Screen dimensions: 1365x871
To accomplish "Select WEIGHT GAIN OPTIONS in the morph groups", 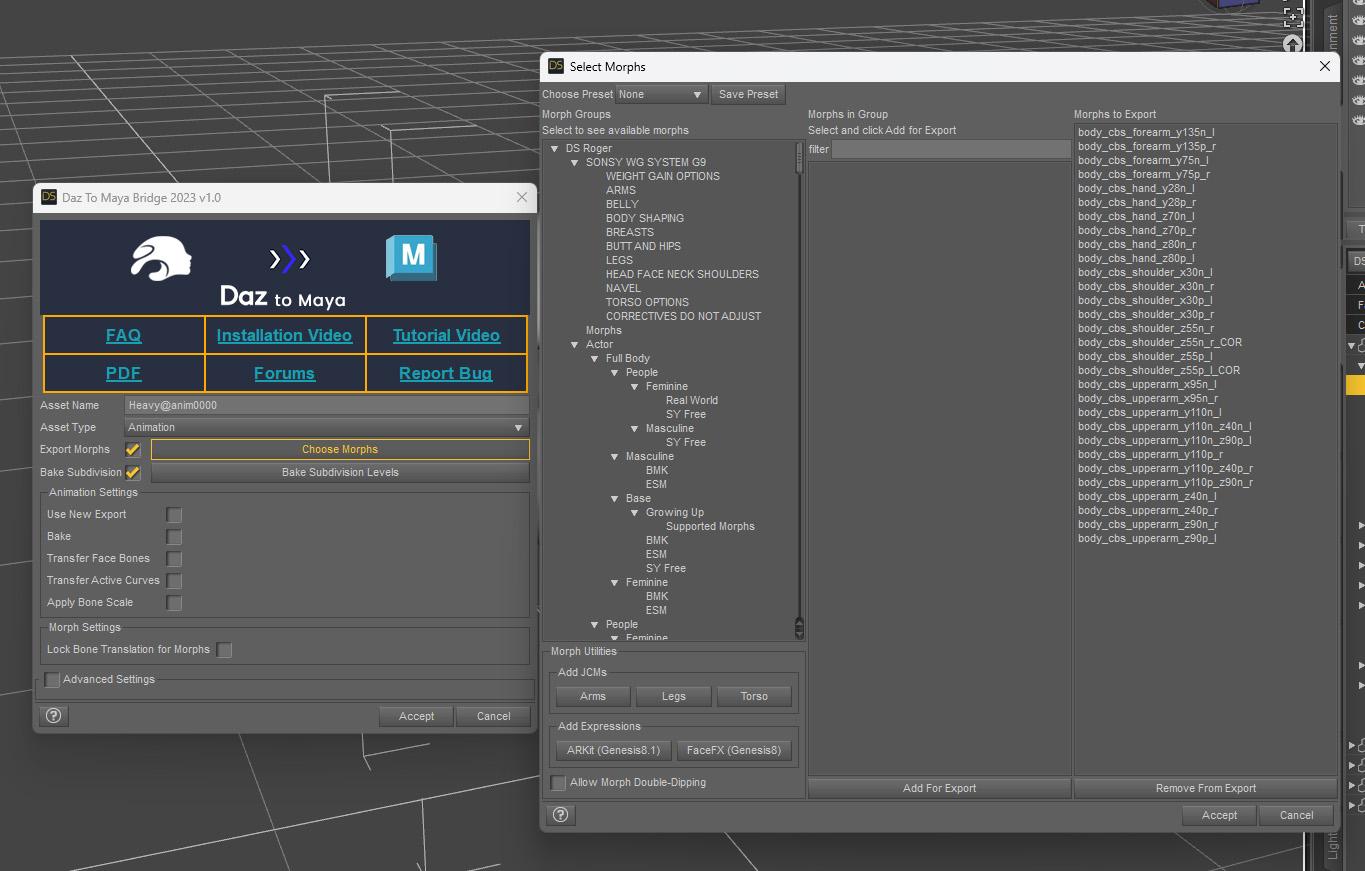I will point(662,176).
